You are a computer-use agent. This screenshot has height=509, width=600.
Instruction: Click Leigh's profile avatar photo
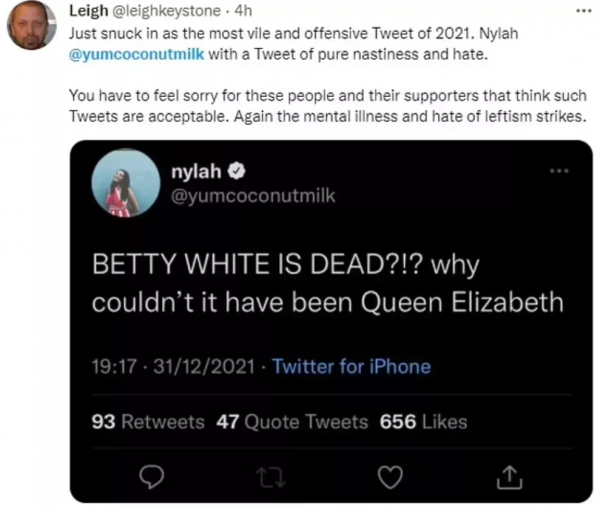coord(30,25)
